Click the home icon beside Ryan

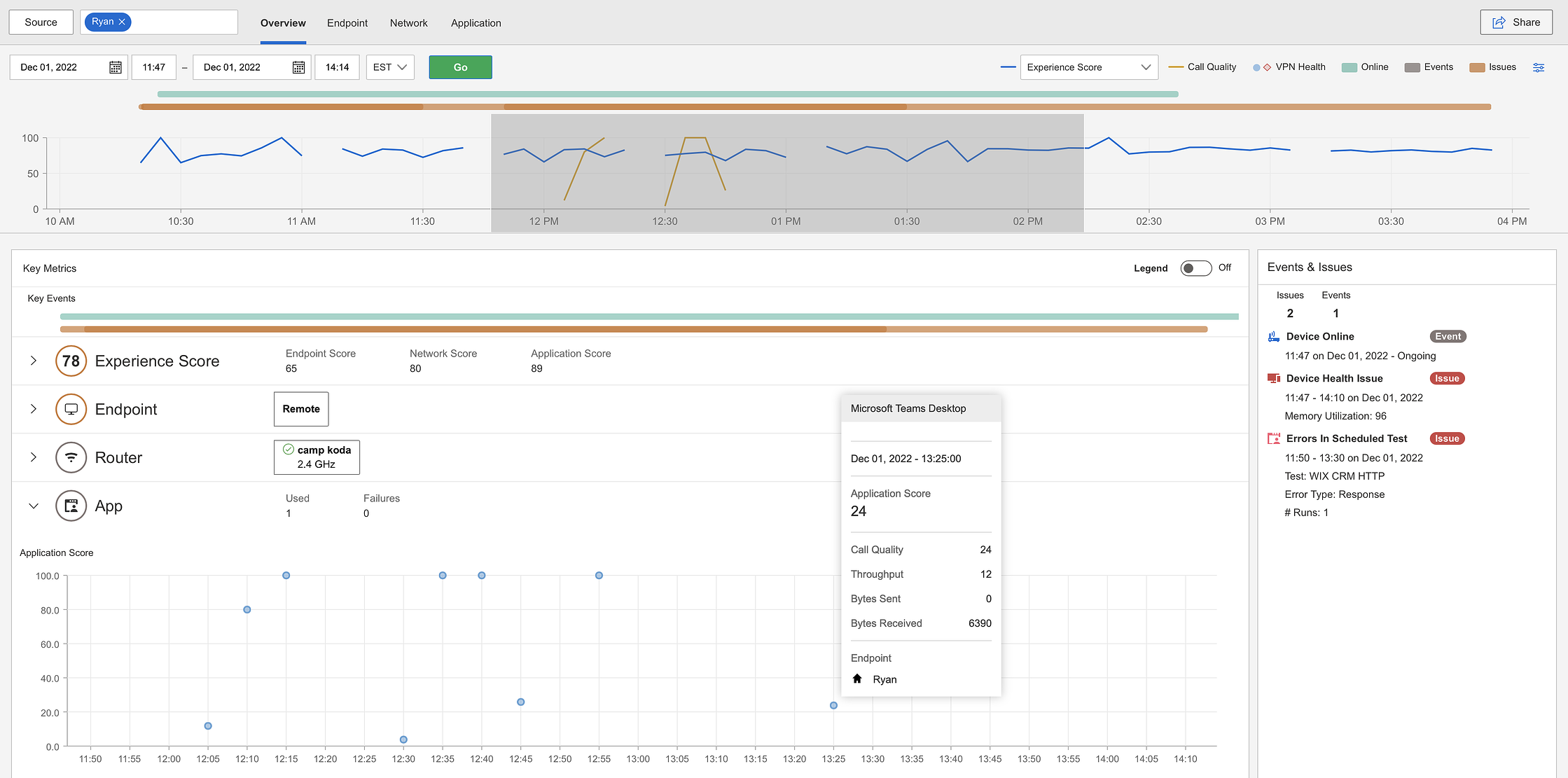857,679
